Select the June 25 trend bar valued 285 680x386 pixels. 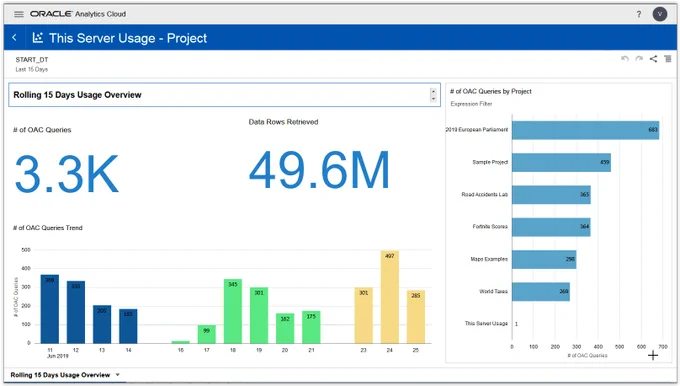(x=416, y=317)
